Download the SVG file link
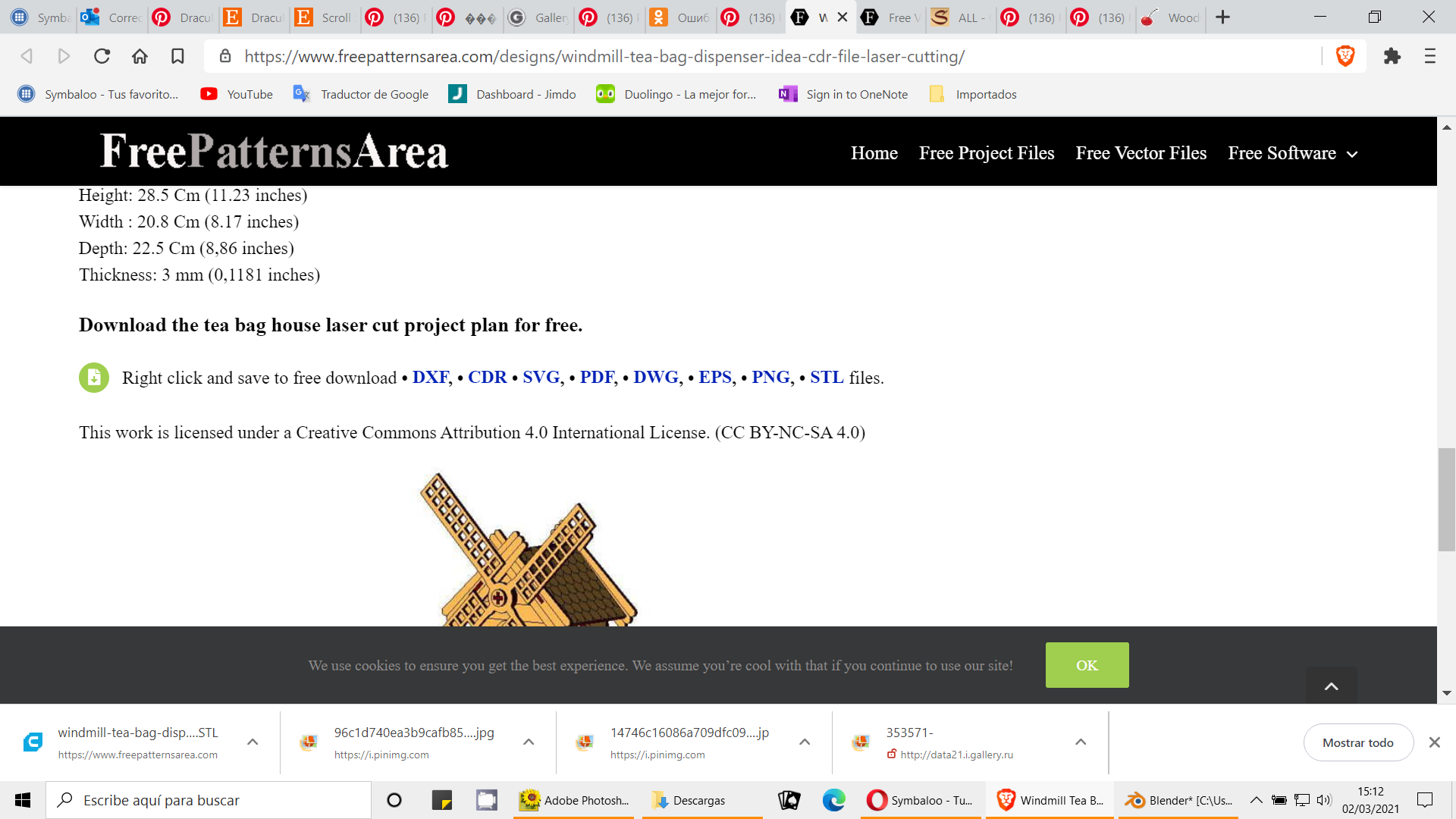This screenshot has width=1456, height=819. click(x=541, y=377)
